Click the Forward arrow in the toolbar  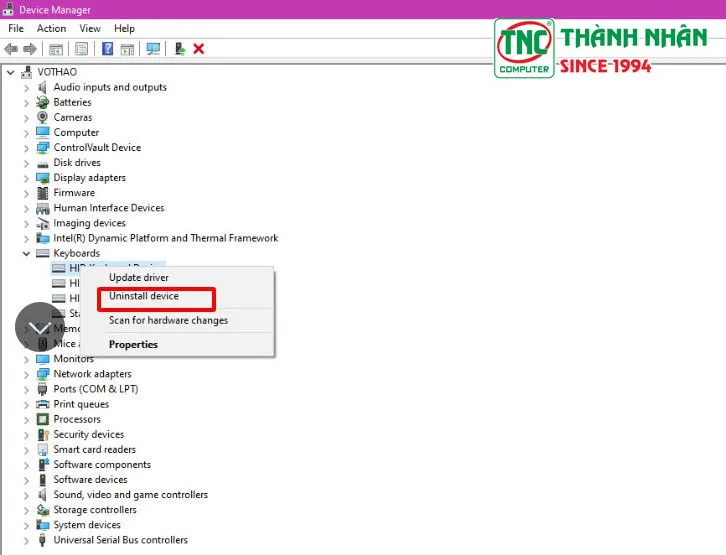pos(31,48)
